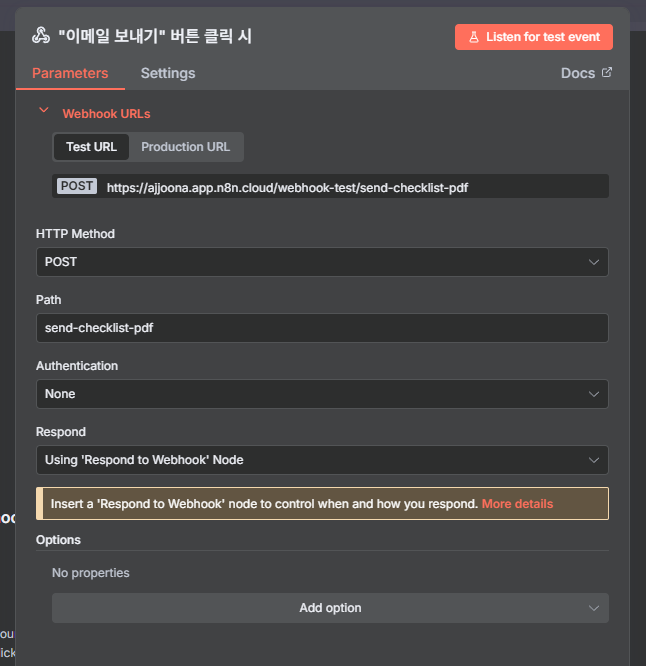Follow the More details link
The height and width of the screenshot is (666, 646).
(x=517, y=504)
